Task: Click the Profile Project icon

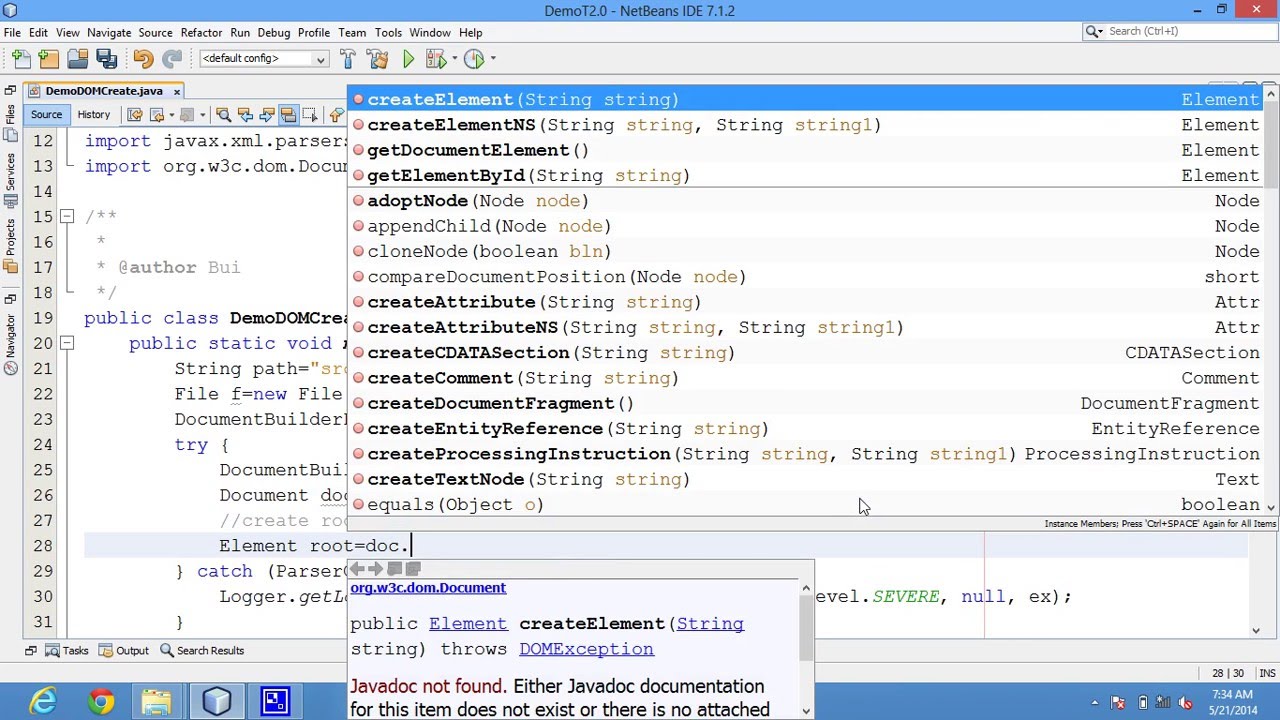Action: pos(474,59)
